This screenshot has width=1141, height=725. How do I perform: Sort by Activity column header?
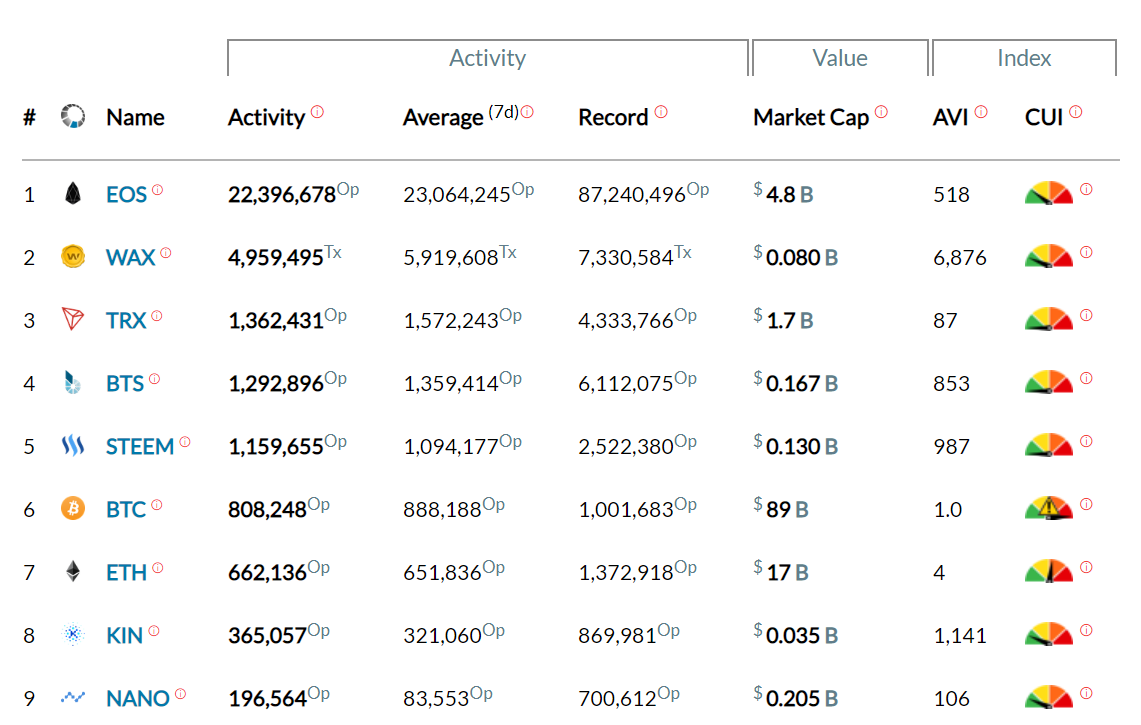266,118
